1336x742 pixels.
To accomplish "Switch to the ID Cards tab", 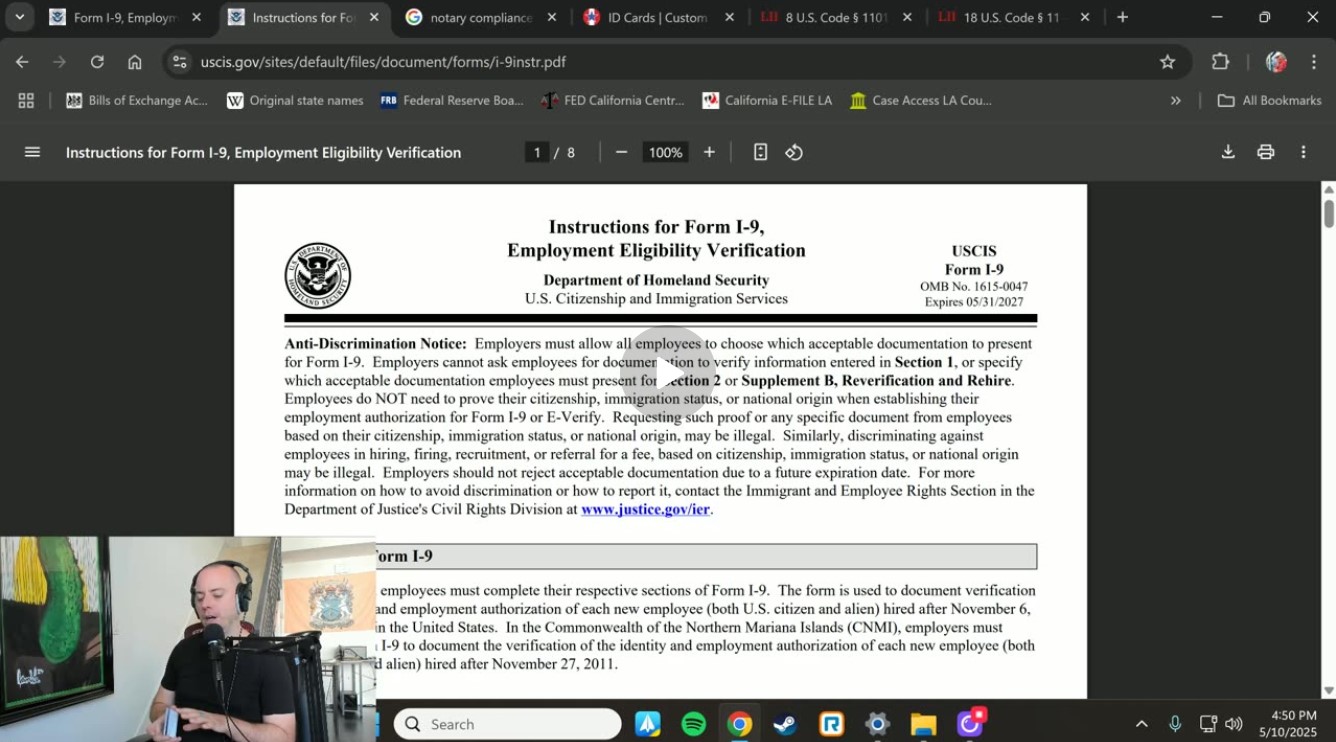I will coord(657,18).
